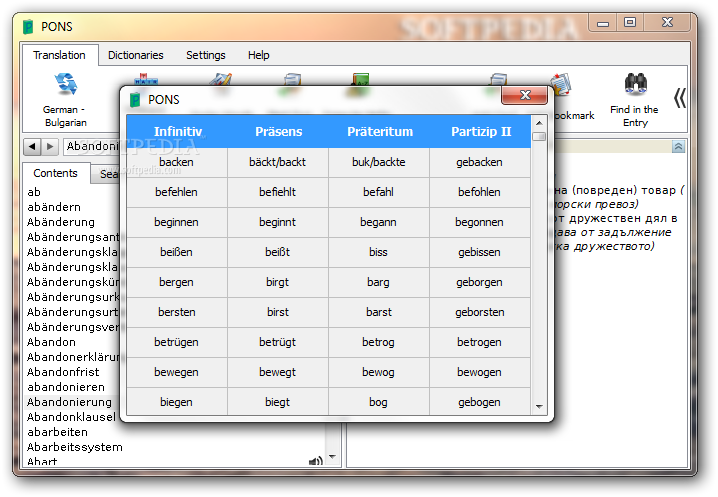Select 'abändern' in the word list
Image resolution: width=718 pixels, height=497 pixels.
coord(54,207)
